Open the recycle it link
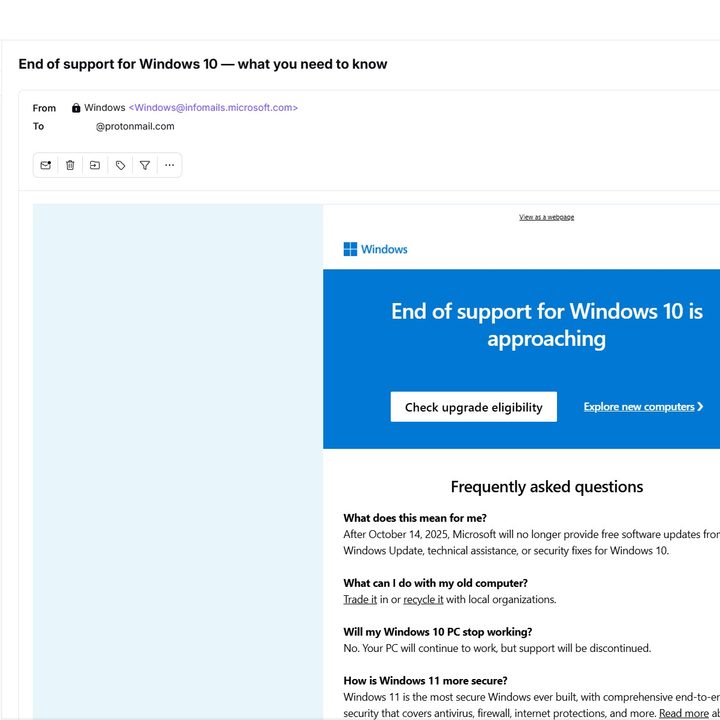720x720 pixels. click(423, 600)
